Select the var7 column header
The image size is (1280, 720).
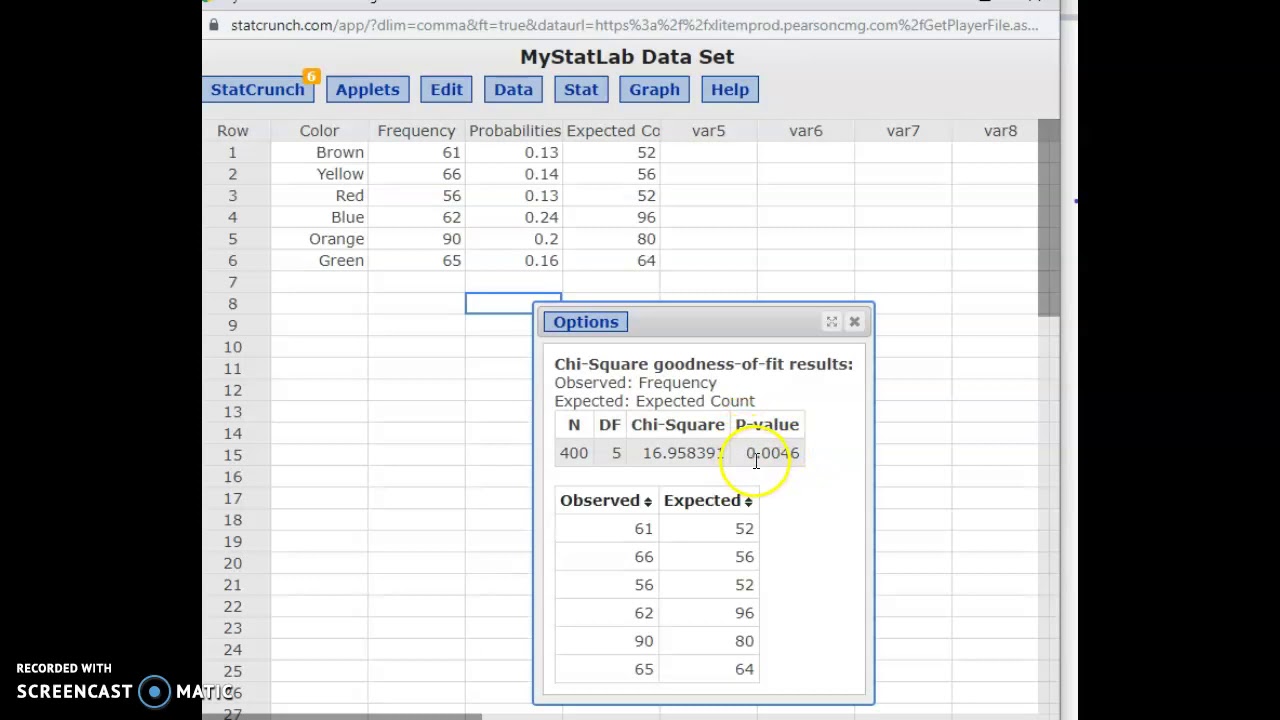(x=903, y=131)
